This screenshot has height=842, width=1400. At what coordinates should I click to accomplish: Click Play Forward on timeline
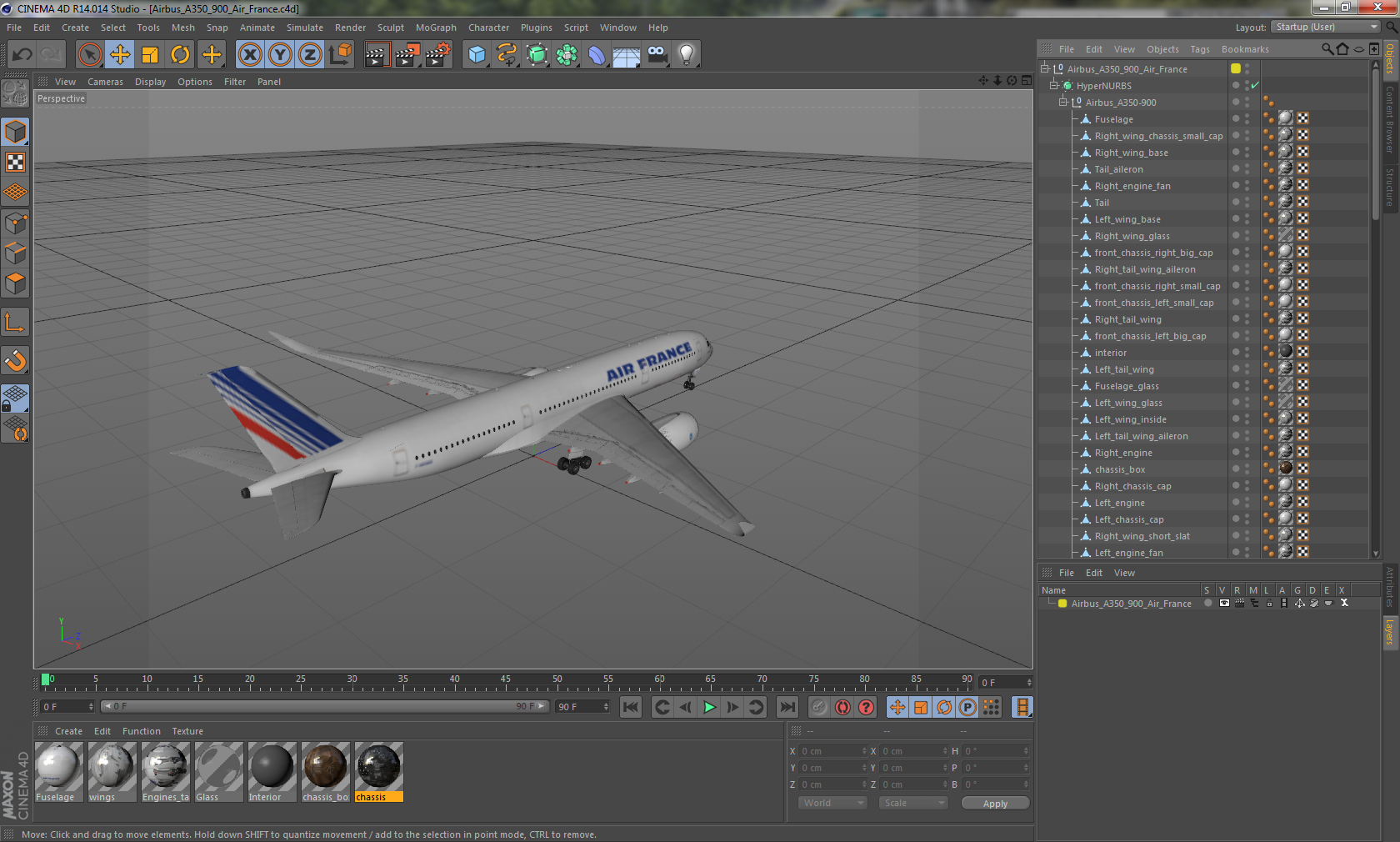[x=709, y=707]
